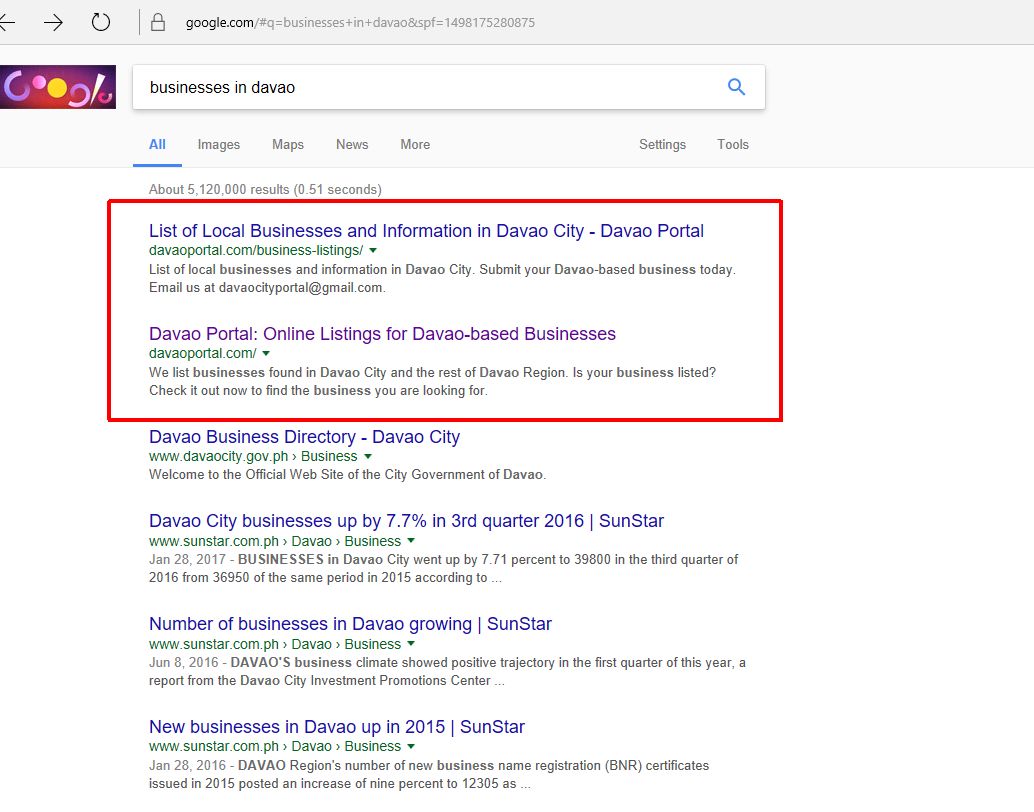Open 'New businesses in Davao up in 2015' article
Viewport: 1034px width, 812px height.
tap(337, 726)
